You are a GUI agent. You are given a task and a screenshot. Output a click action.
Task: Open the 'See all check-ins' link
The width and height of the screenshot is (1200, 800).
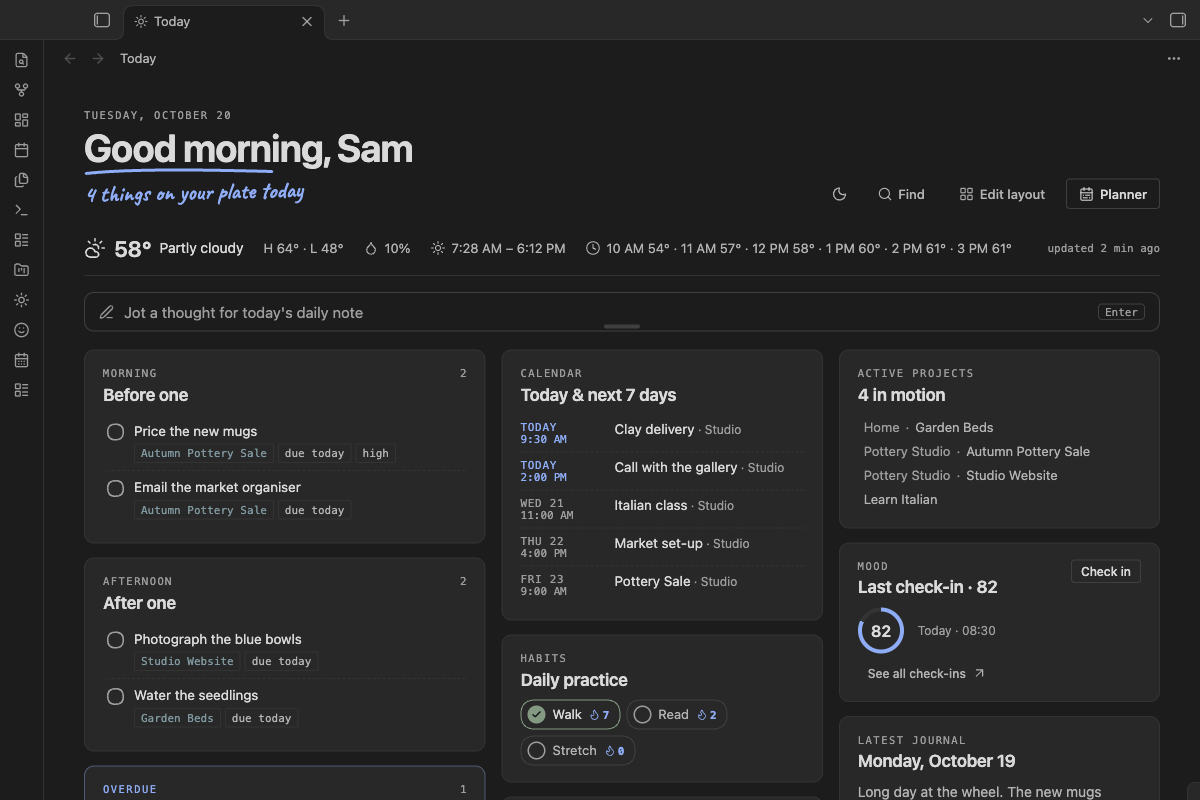click(x=926, y=673)
